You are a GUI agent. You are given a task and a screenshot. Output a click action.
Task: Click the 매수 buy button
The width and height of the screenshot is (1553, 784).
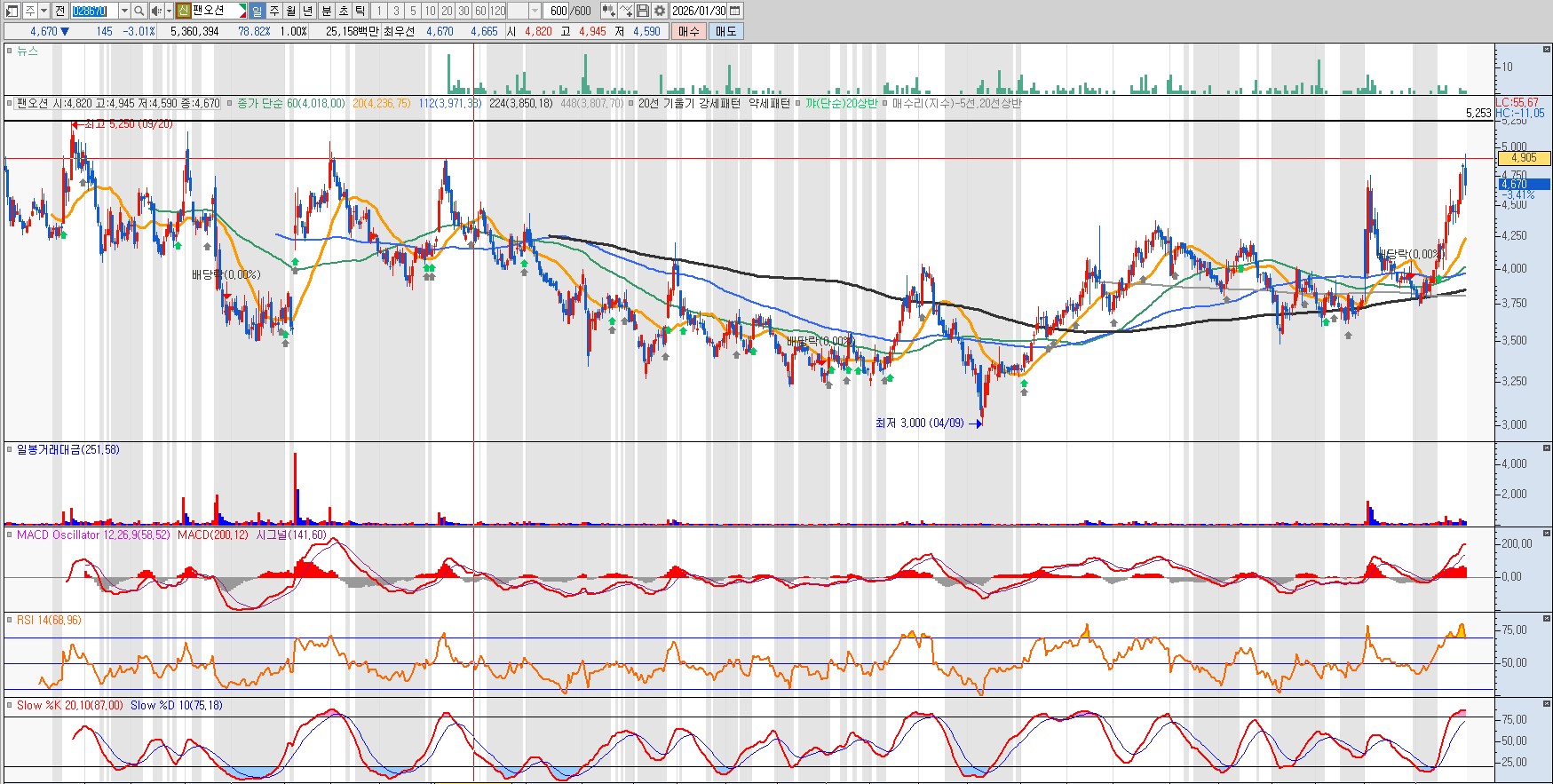pos(688,31)
